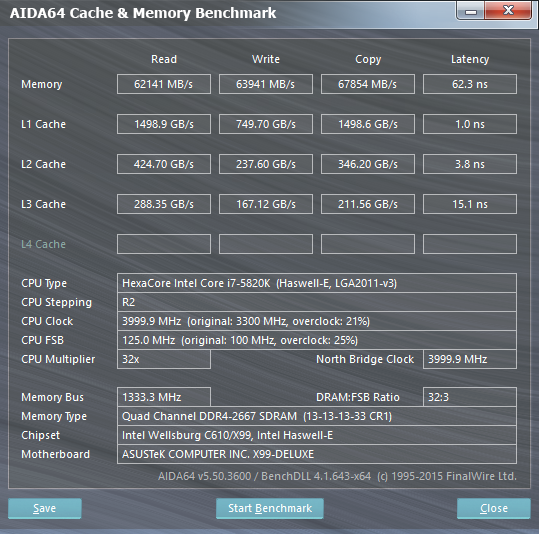Select the North Bridge Clock value

click(470, 359)
